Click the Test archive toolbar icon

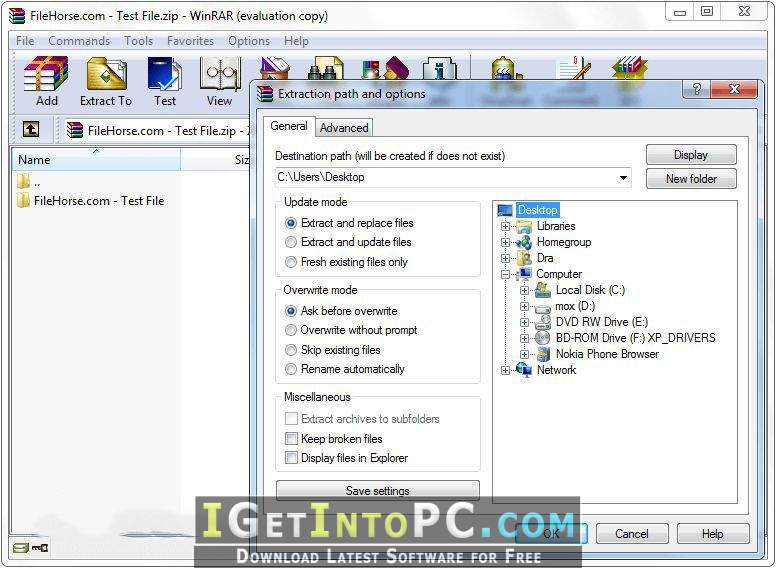click(x=165, y=74)
